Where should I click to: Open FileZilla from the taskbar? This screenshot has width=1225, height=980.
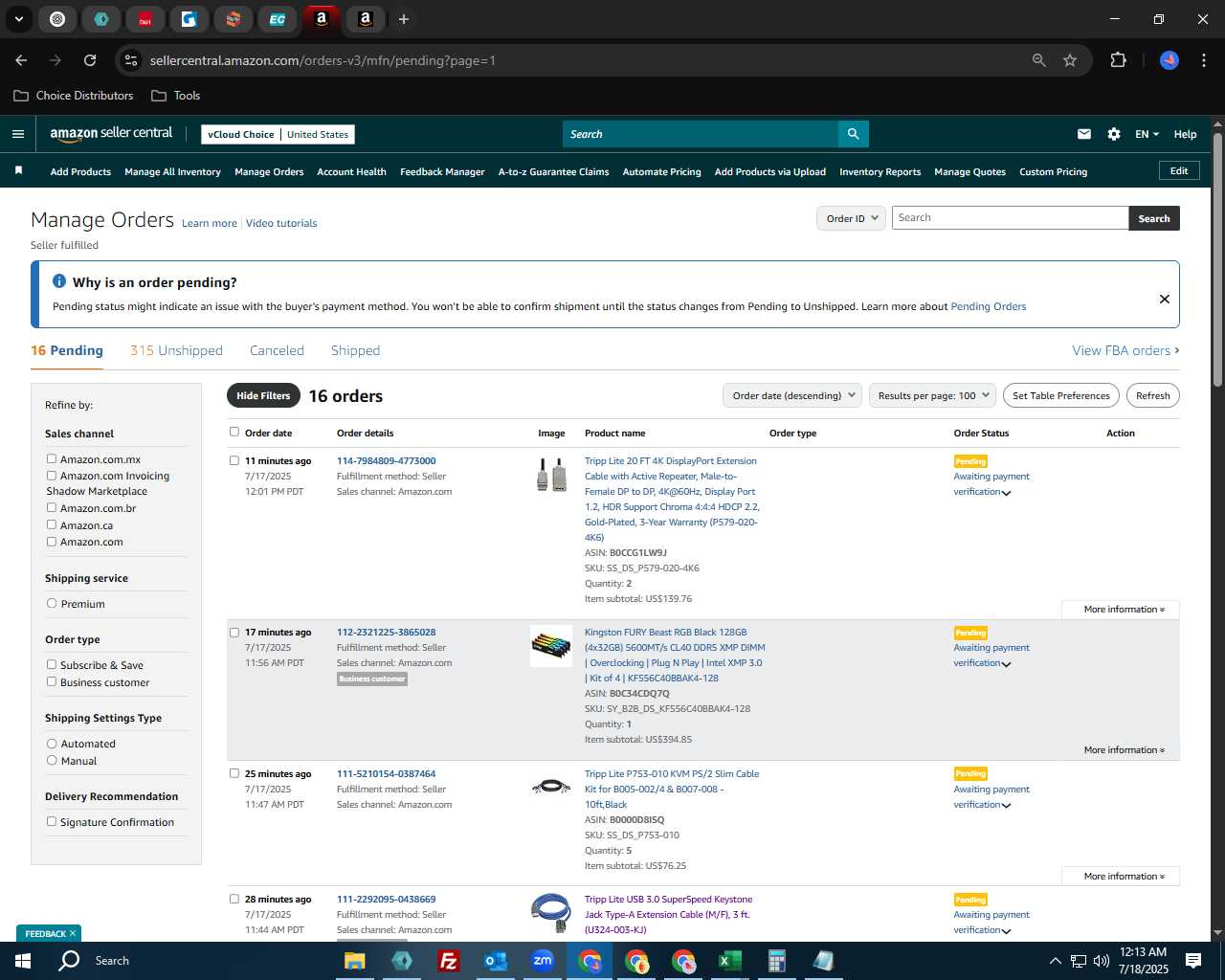[x=449, y=961]
